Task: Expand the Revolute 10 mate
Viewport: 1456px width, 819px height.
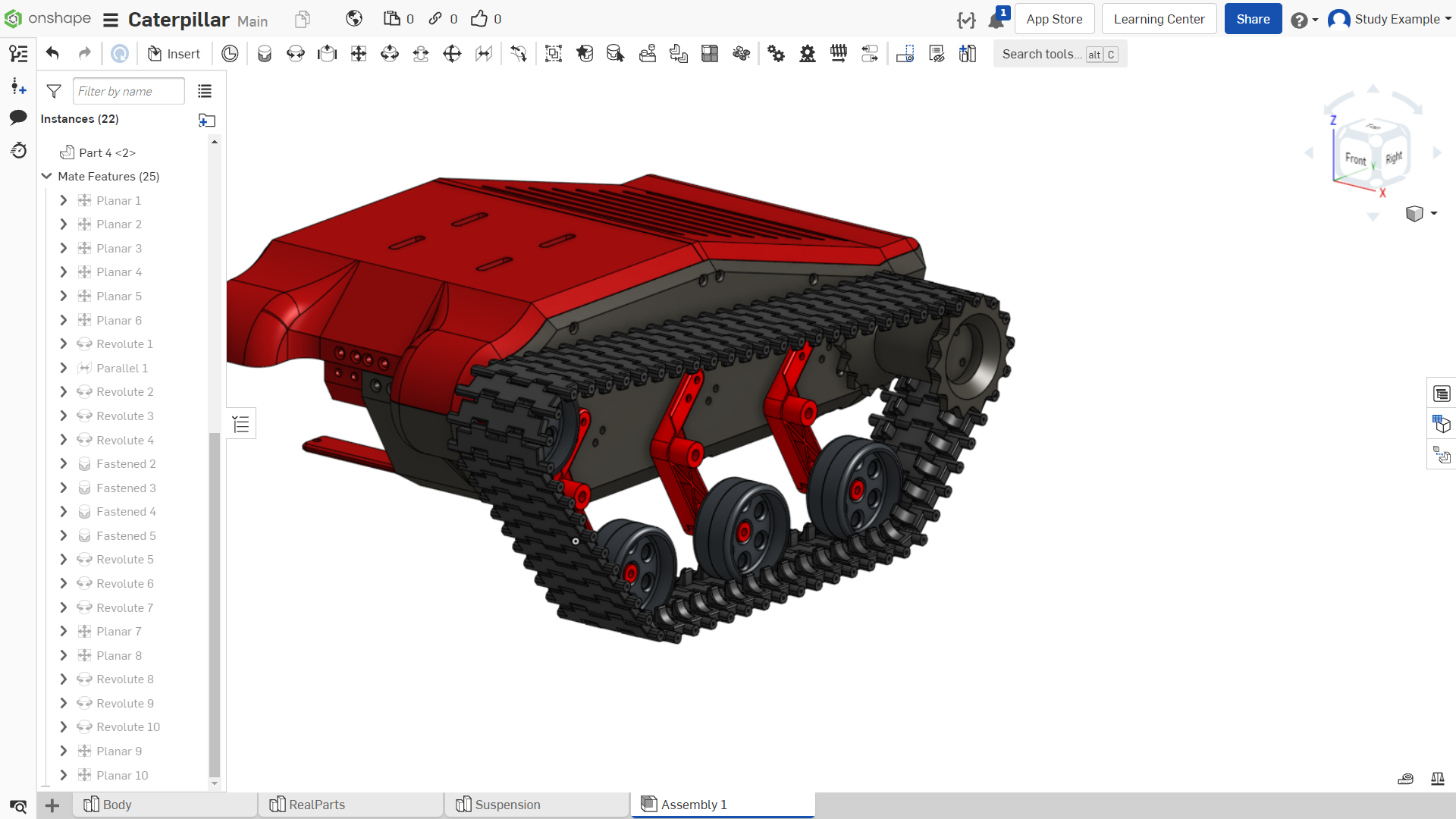Action: click(x=64, y=727)
